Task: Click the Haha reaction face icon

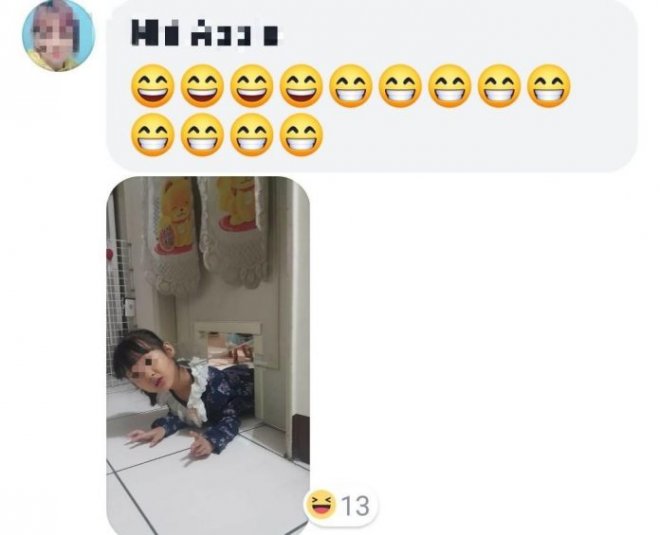Action: 320,504
